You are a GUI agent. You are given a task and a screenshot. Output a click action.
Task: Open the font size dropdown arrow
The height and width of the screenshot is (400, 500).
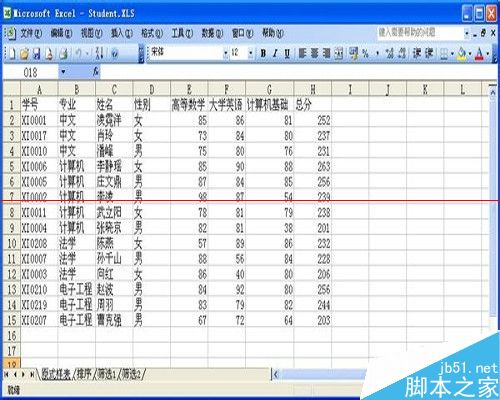[250, 53]
